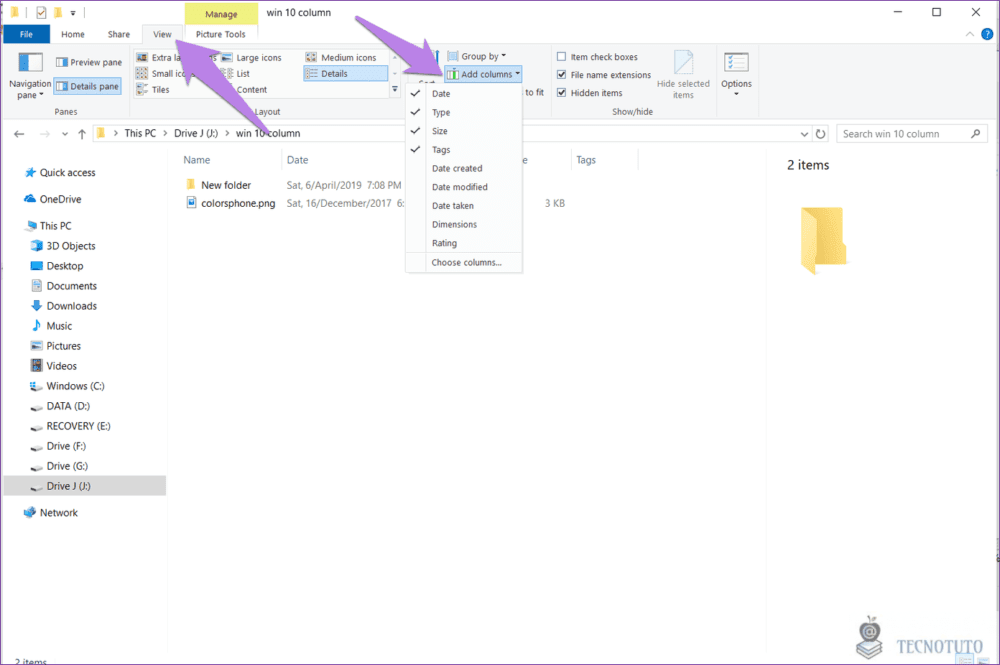
Task: Open the Navigation pane options
Action: coord(29,76)
